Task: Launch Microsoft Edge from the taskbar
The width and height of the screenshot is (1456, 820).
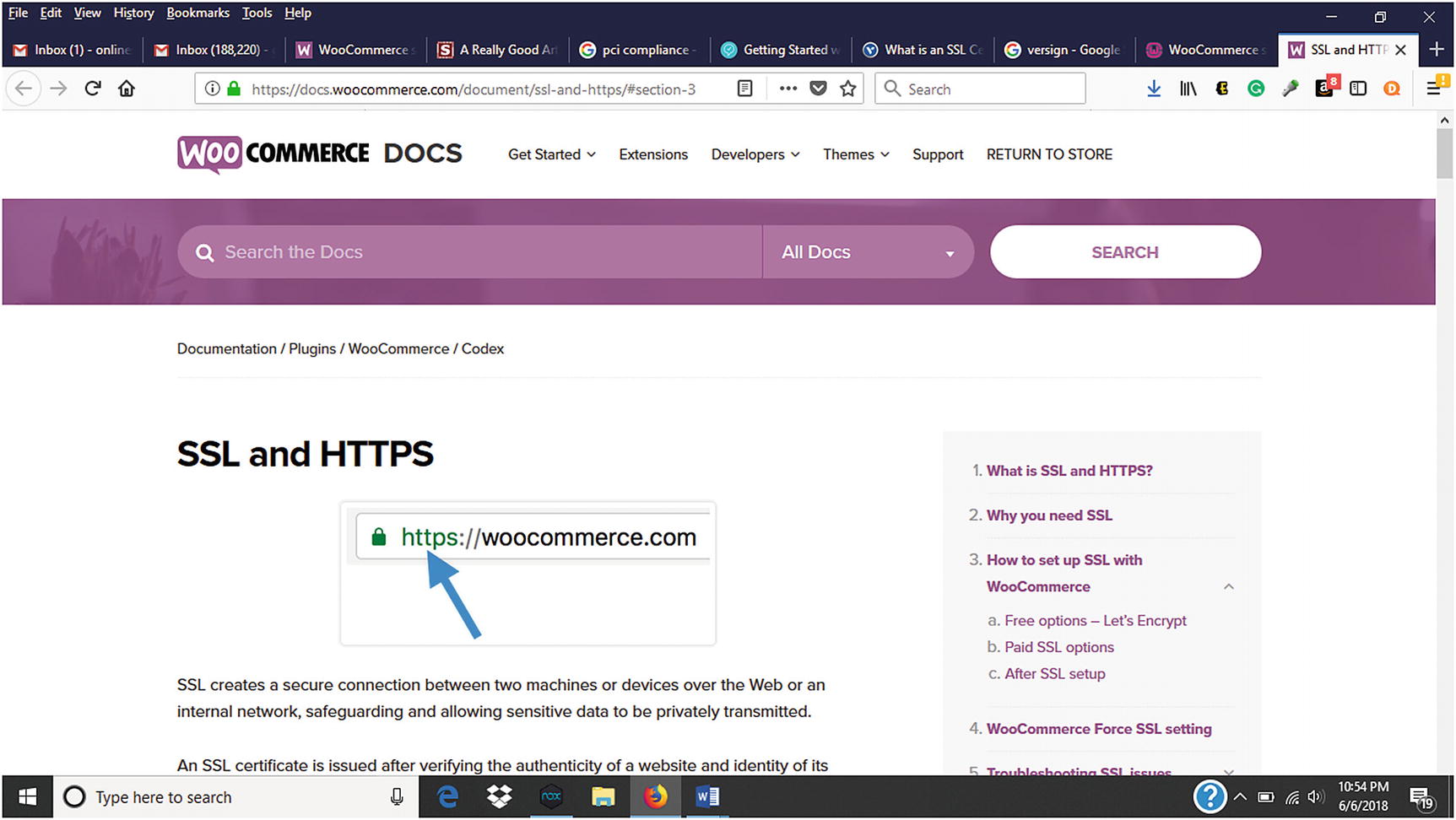Action: coord(447,796)
